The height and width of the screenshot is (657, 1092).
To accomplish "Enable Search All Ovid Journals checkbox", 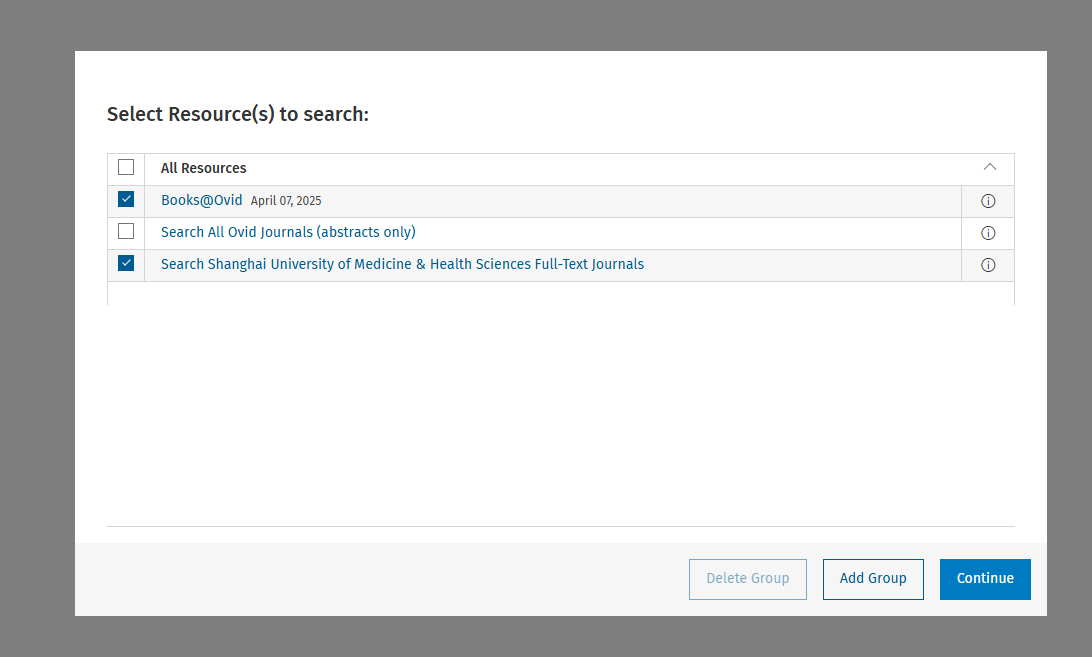I will click(x=126, y=232).
